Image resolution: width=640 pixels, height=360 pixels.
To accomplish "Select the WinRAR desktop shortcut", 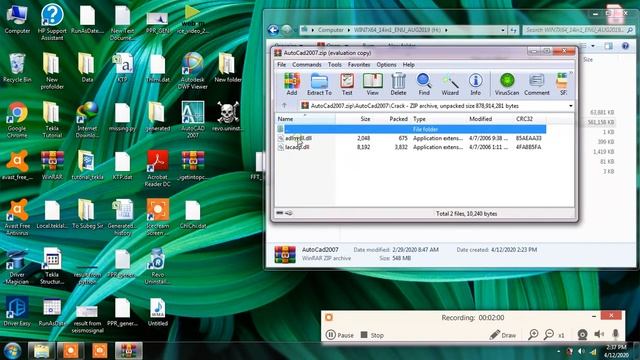I will (52, 166).
